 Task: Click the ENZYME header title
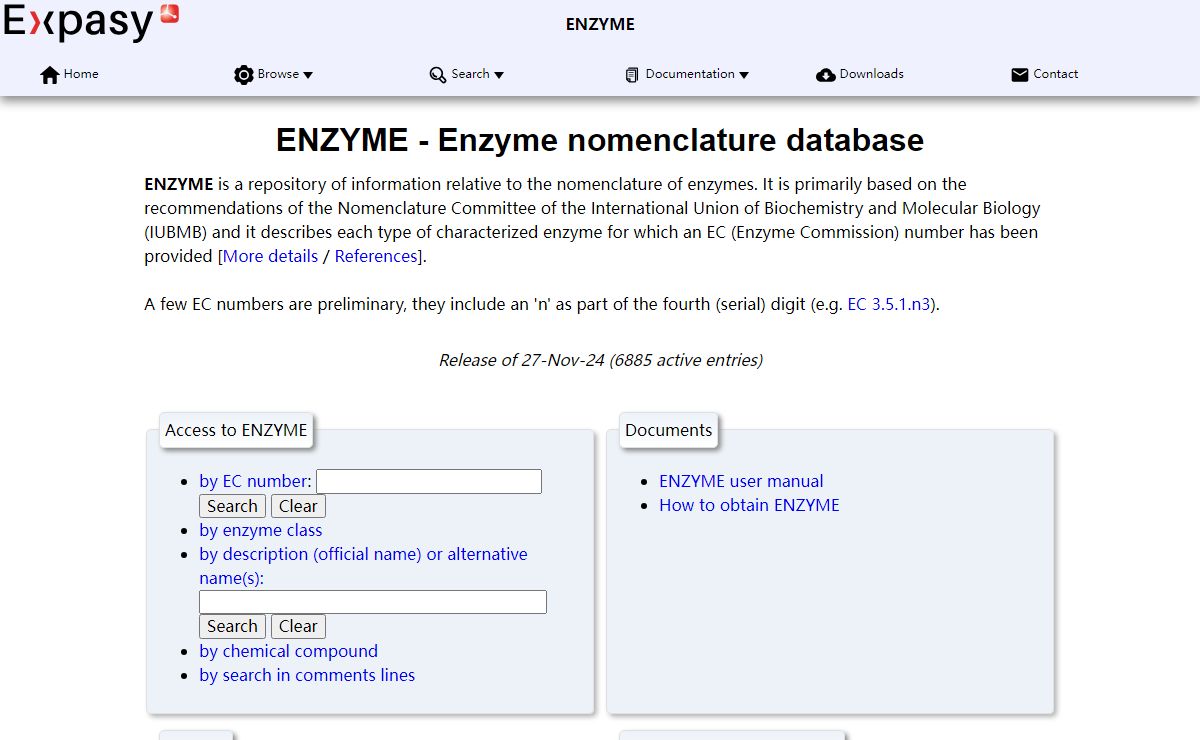tap(600, 24)
